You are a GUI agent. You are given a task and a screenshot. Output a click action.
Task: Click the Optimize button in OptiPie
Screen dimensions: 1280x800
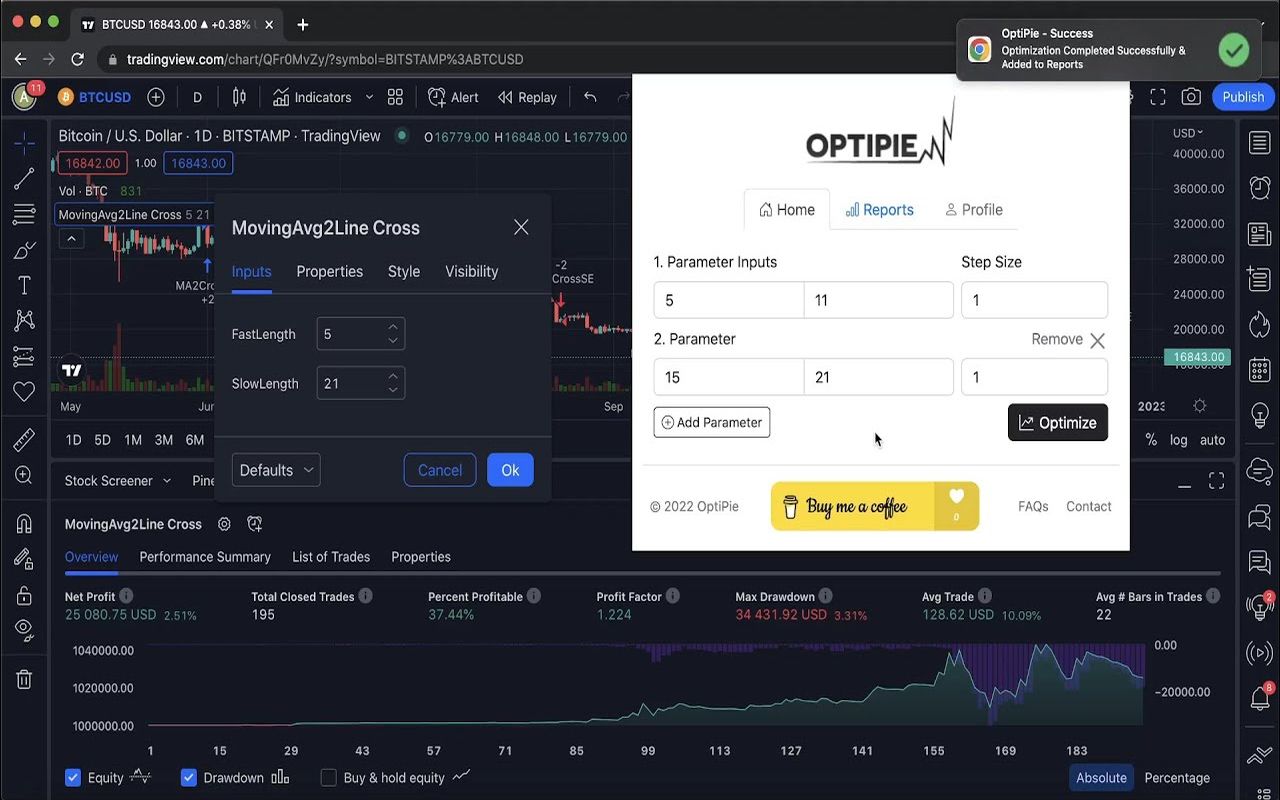pos(1057,422)
